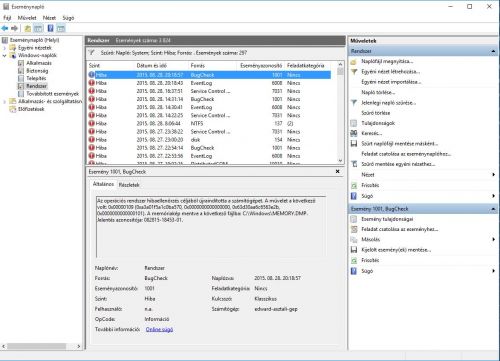This screenshot has height=361, width=500.
Task: Collapse the Windows-naplók tree node
Action: pos(4,55)
